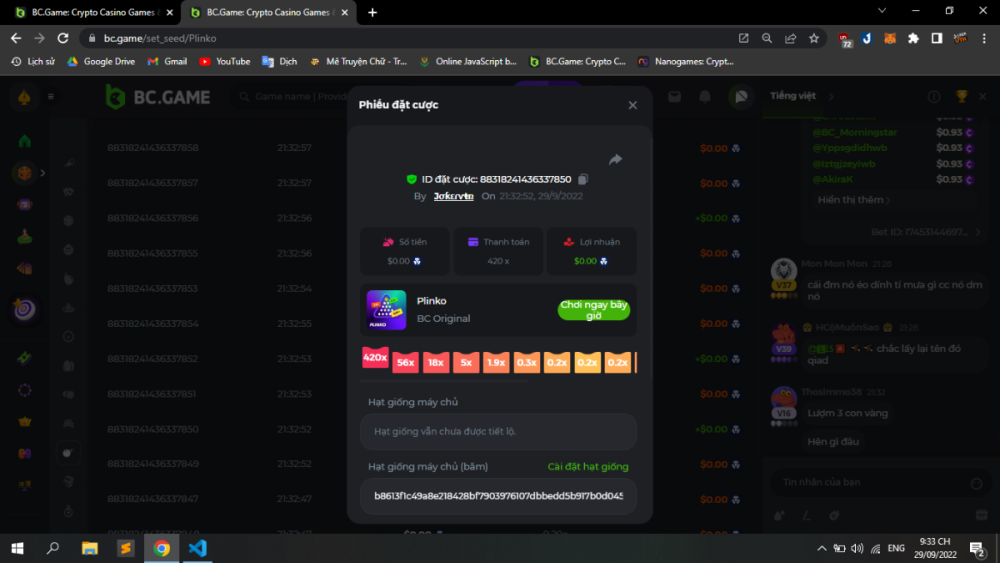
Task: Copy the bet ID with the copy icon
Action: coord(583,179)
